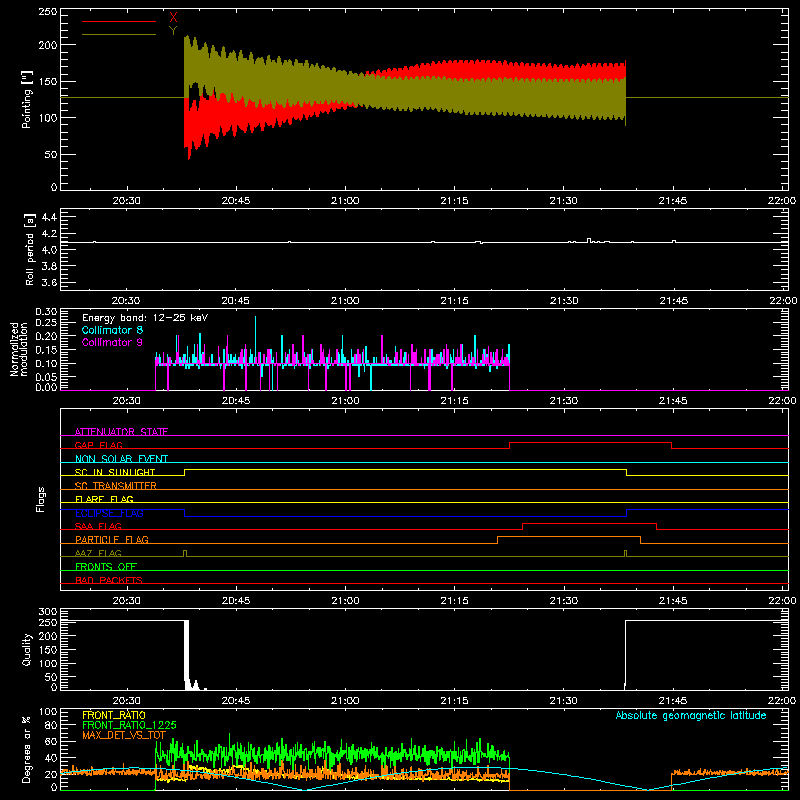Select the 'Quality' axis label
The width and height of the screenshot is (800, 800).
(27, 649)
